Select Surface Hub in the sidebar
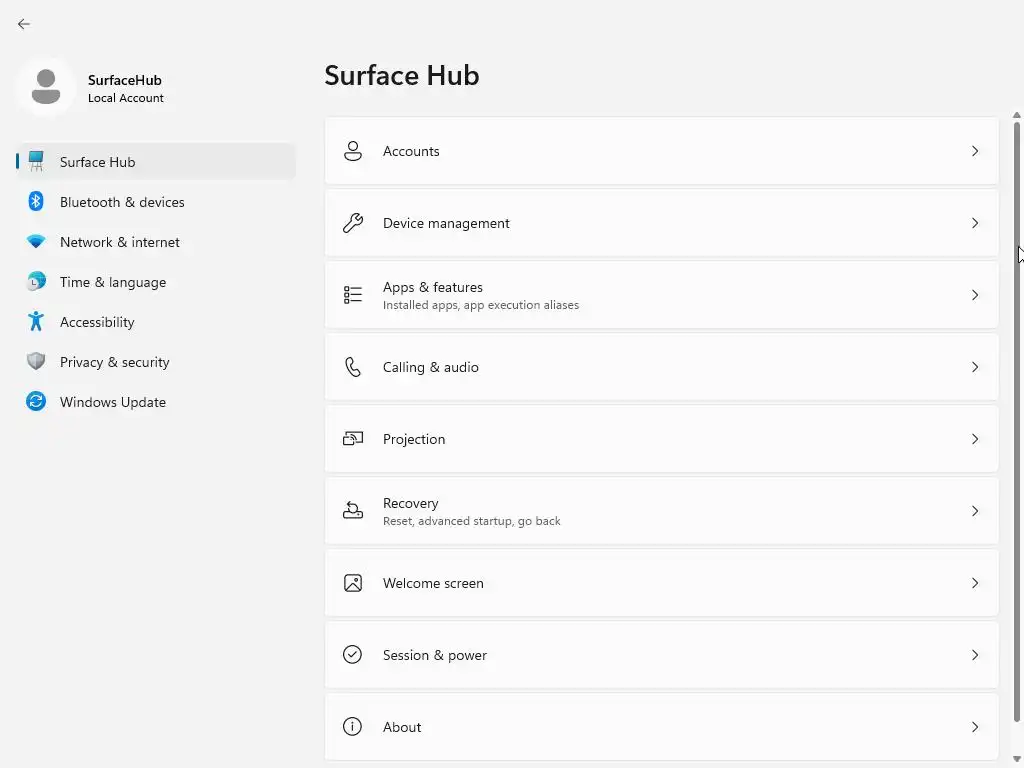Screen dimensions: 1024x768 coord(97,162)
